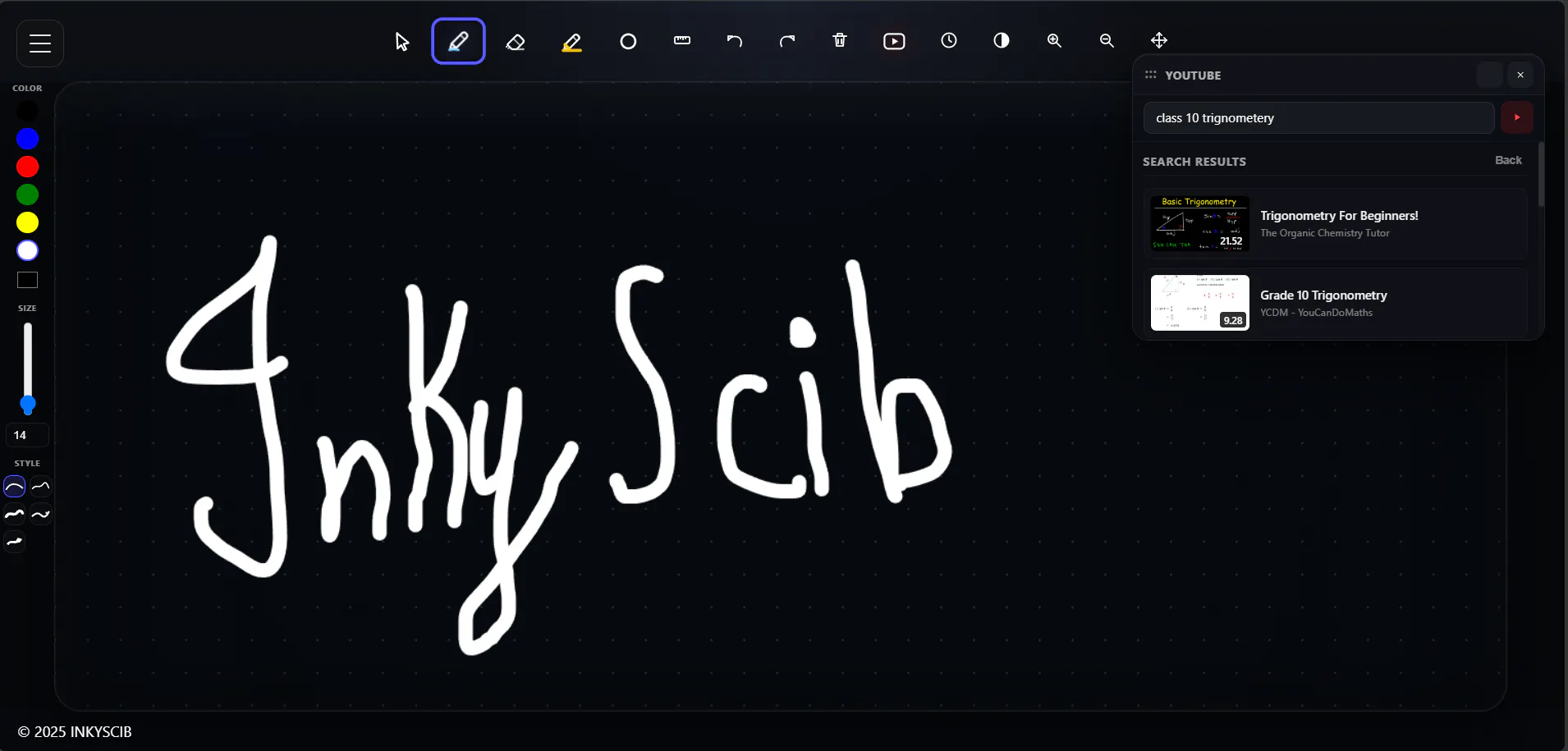Close the YouTube panel

[1520, 75]
